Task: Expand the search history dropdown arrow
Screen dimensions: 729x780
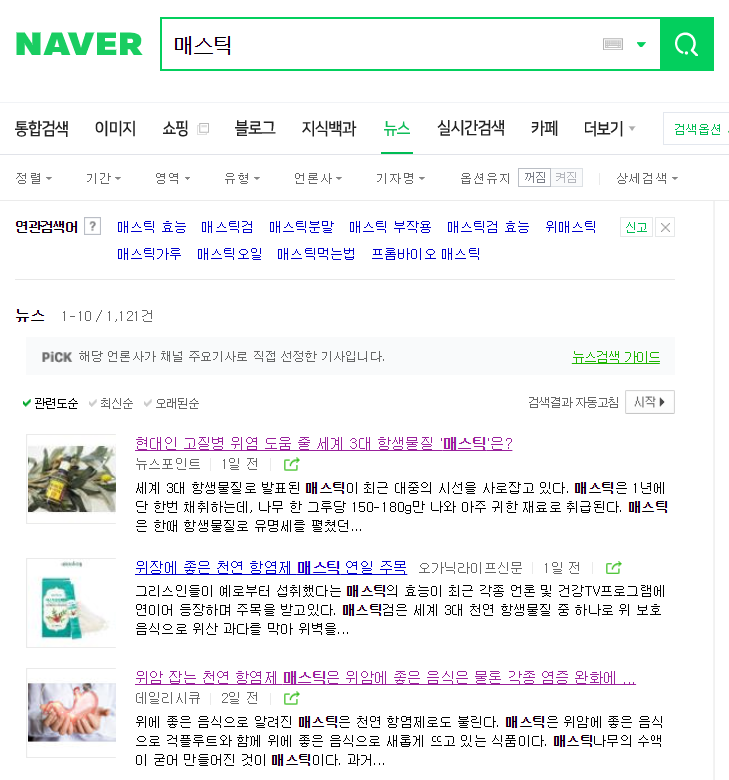Action: coord(641,44)
